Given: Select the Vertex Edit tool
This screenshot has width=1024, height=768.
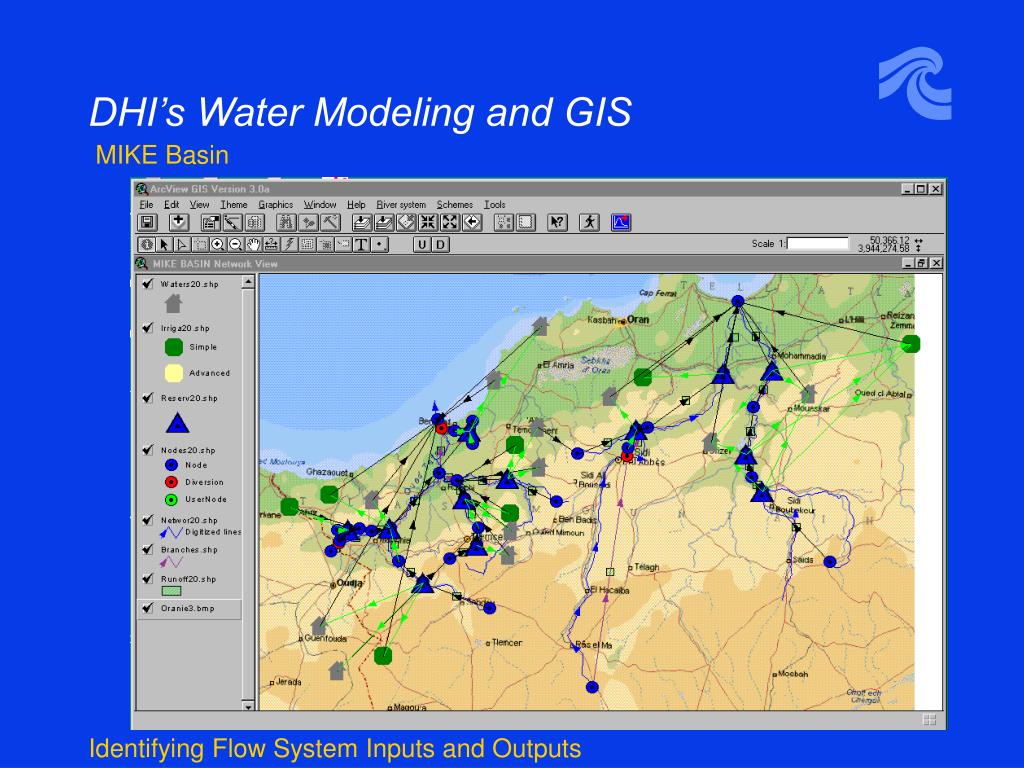Looking at the screenshot, I should point(182,245).
